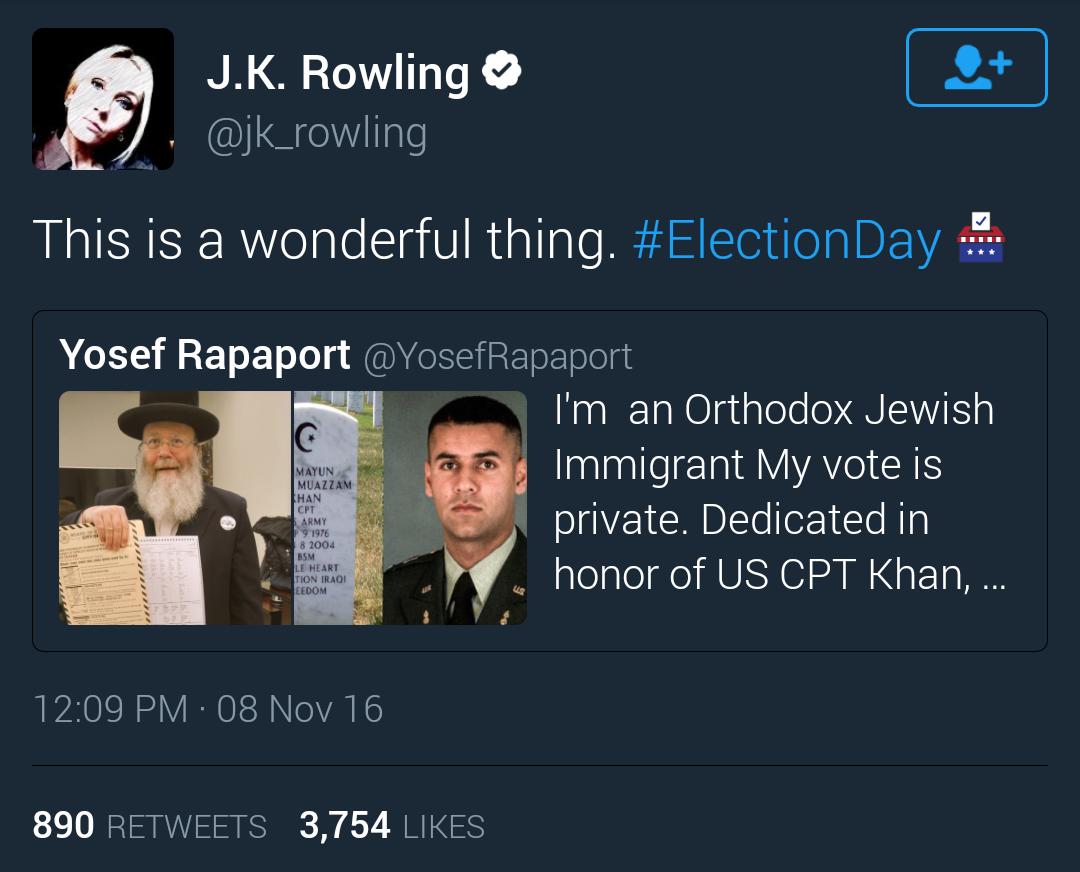Click the @jk_rowling handle
Image resolution: width=1080 pixels, height=872 pixels.
point(316,134)
